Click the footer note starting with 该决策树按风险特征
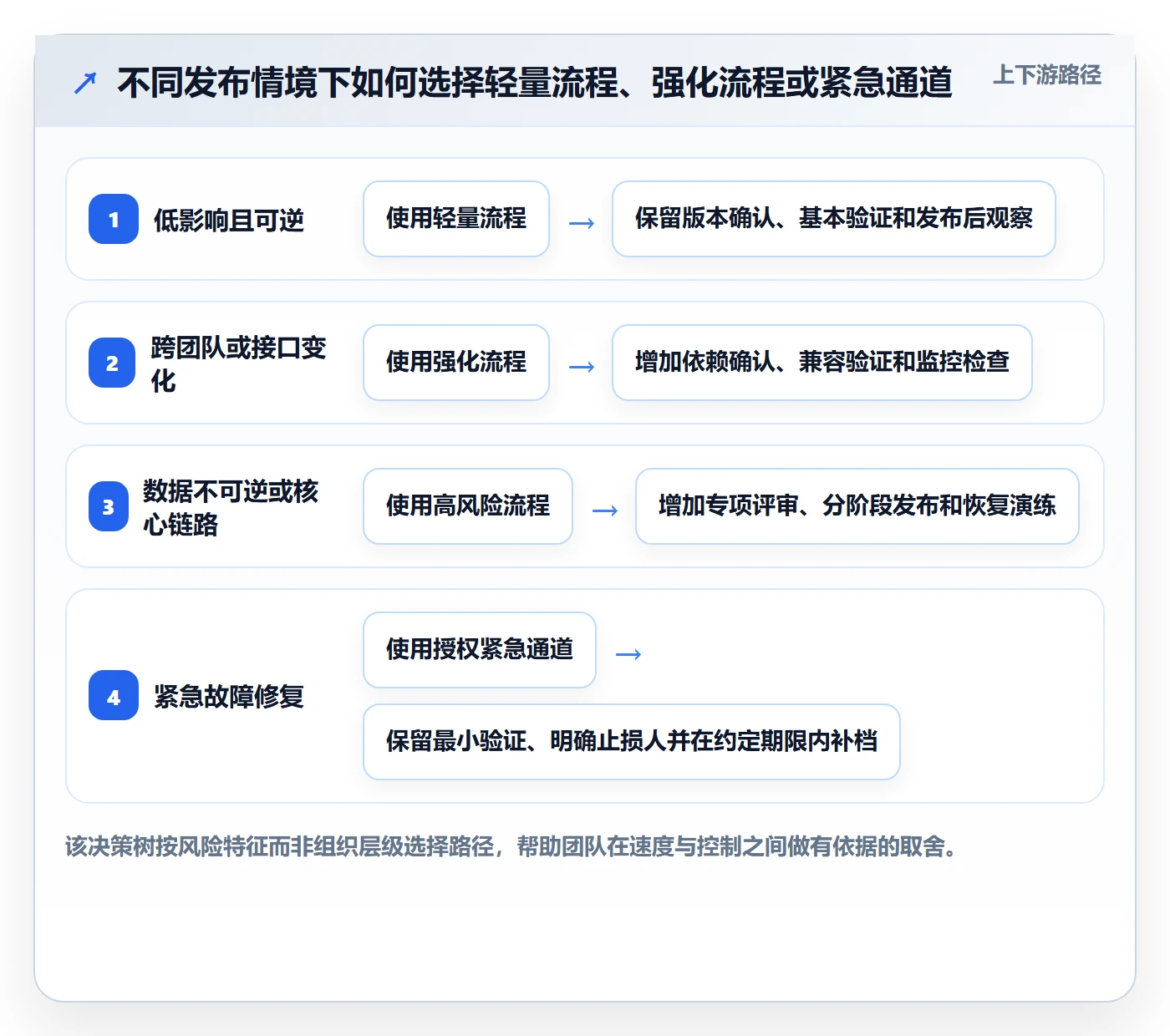This screenshot has height=1036, width=1170. 511,847
